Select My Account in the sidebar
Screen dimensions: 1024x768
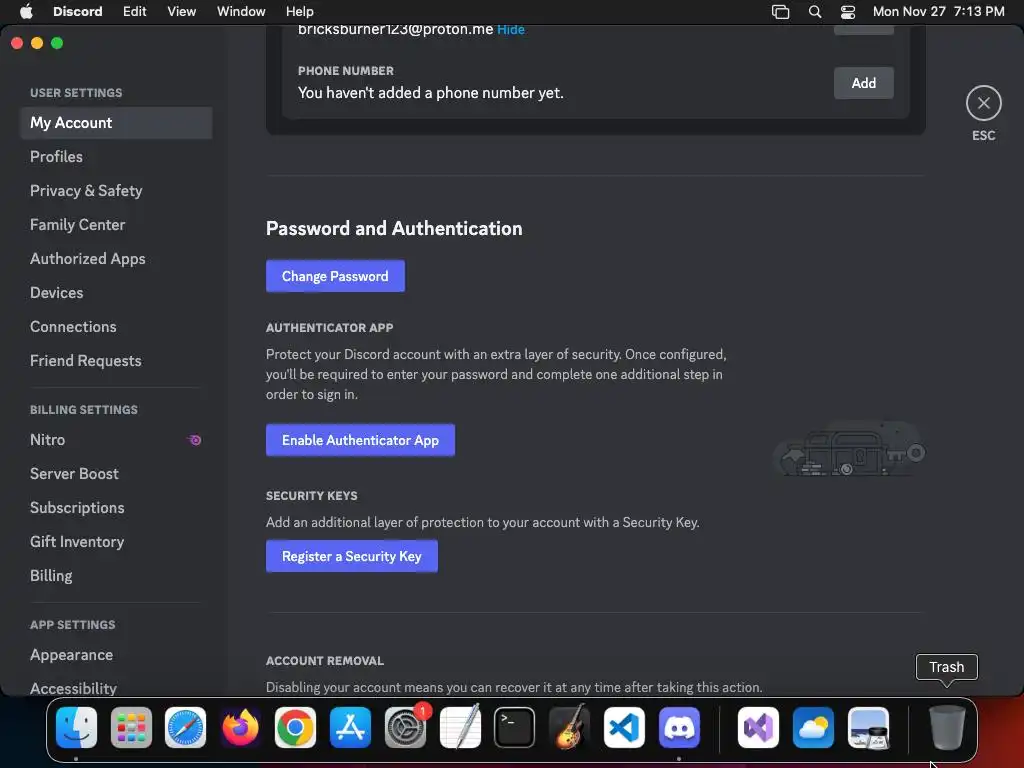pos(116,123)
